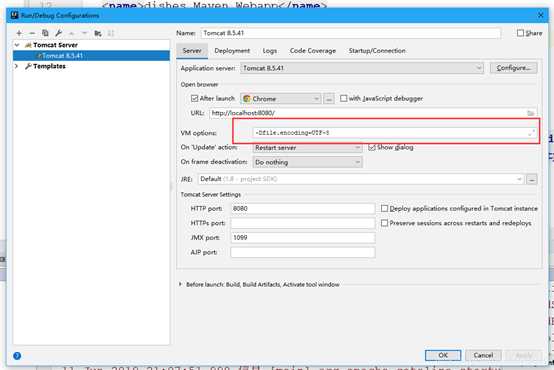The width and height of the screenshot is (554, 370).
Task: Click the URL input field
Action: (x=373, y=113)
